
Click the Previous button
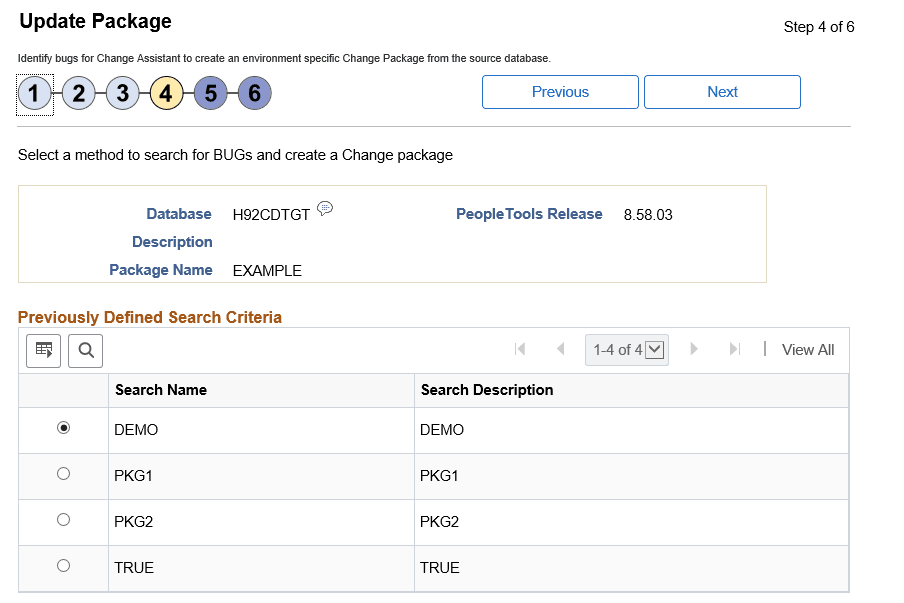[x=560, y=92]
